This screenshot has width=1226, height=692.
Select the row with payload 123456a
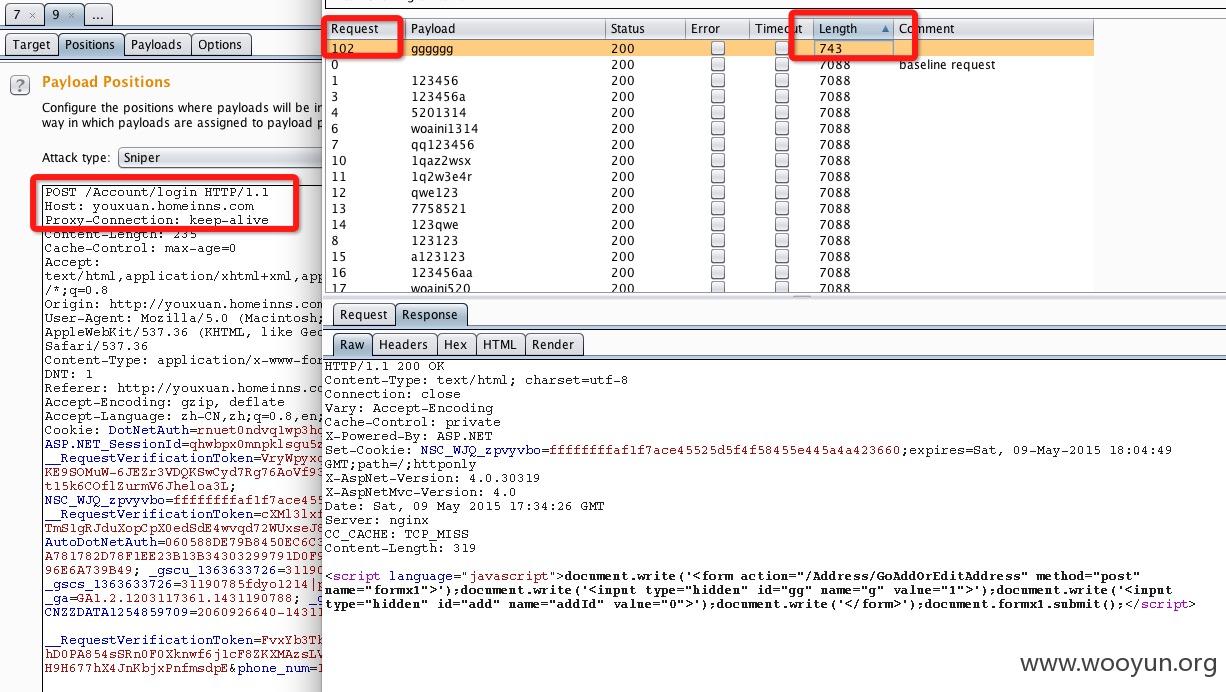710,96
